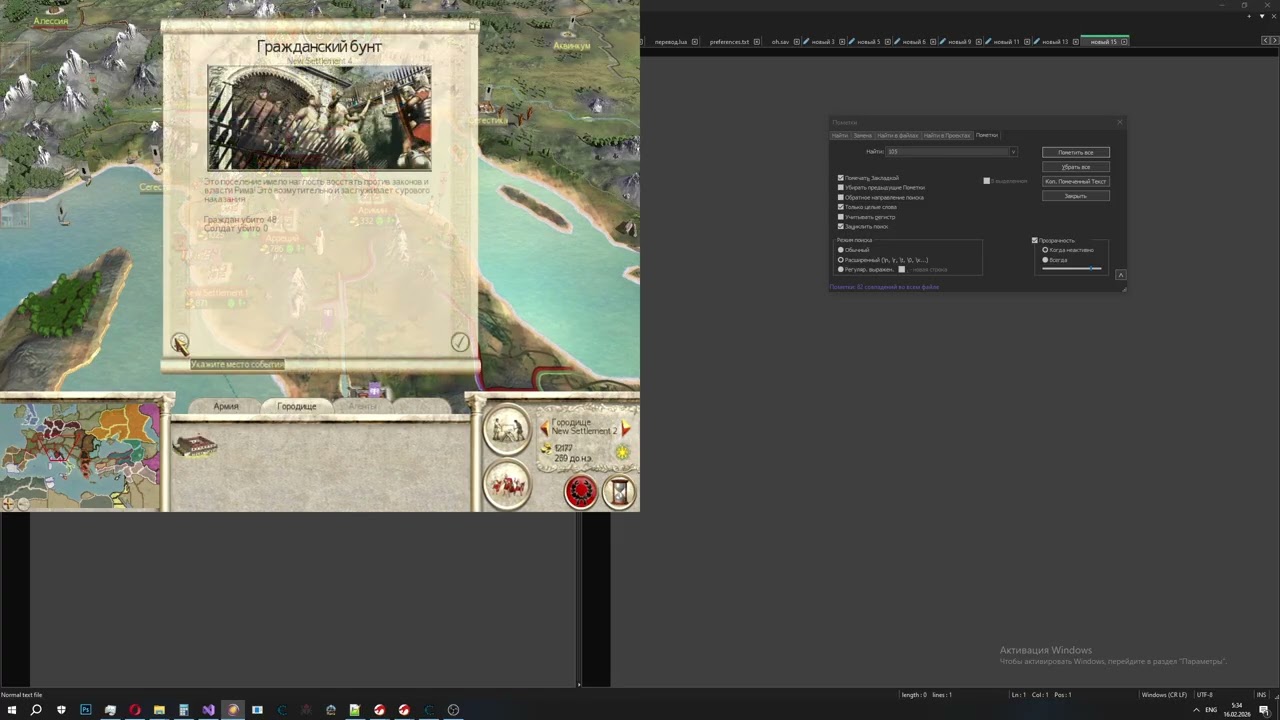Open the Найти field history dropdown
1280x720 pixels.
pyautogui.click(x=1013, y=152)
